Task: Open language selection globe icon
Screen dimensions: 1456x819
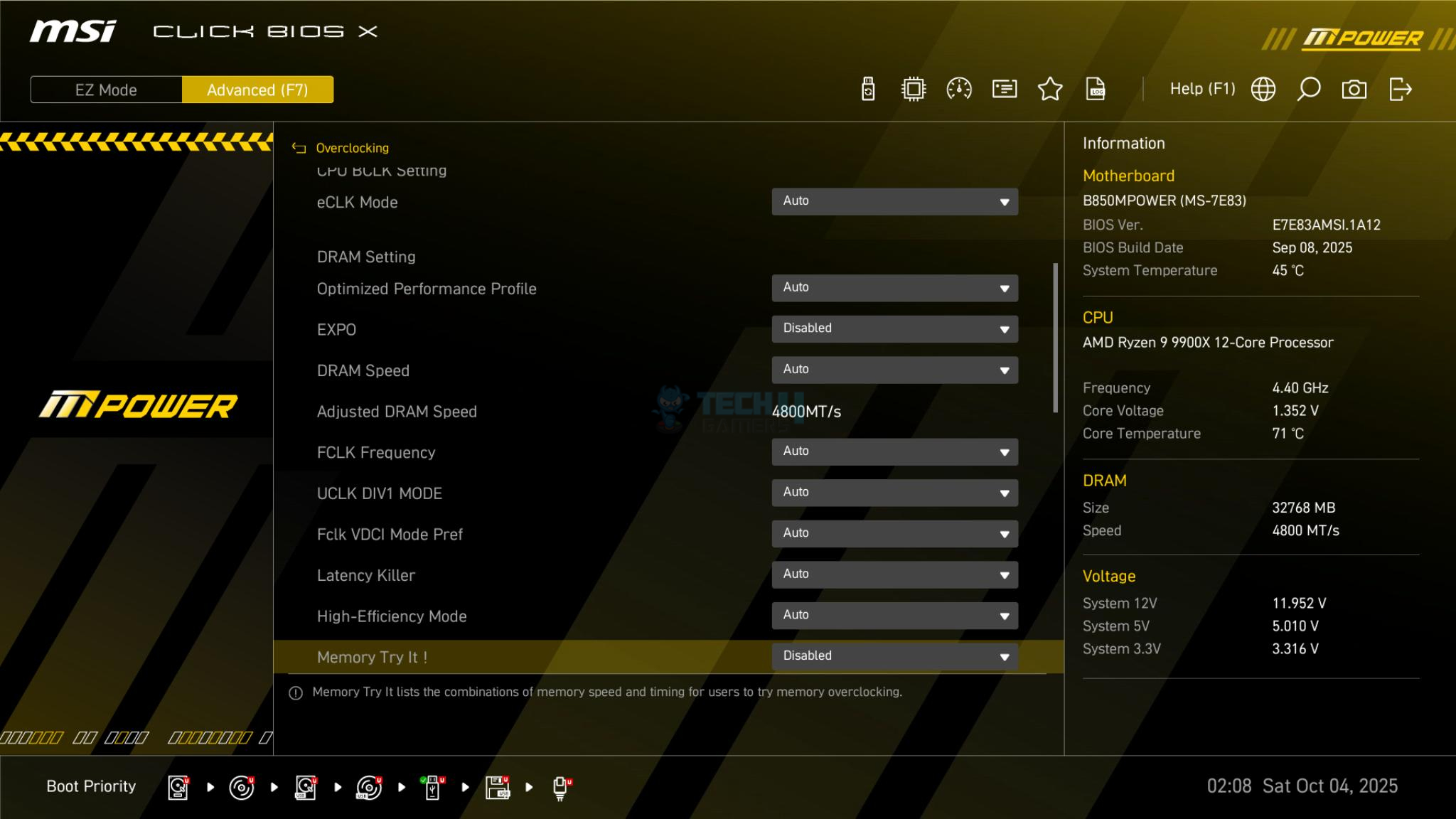Action: point(1263,90)
